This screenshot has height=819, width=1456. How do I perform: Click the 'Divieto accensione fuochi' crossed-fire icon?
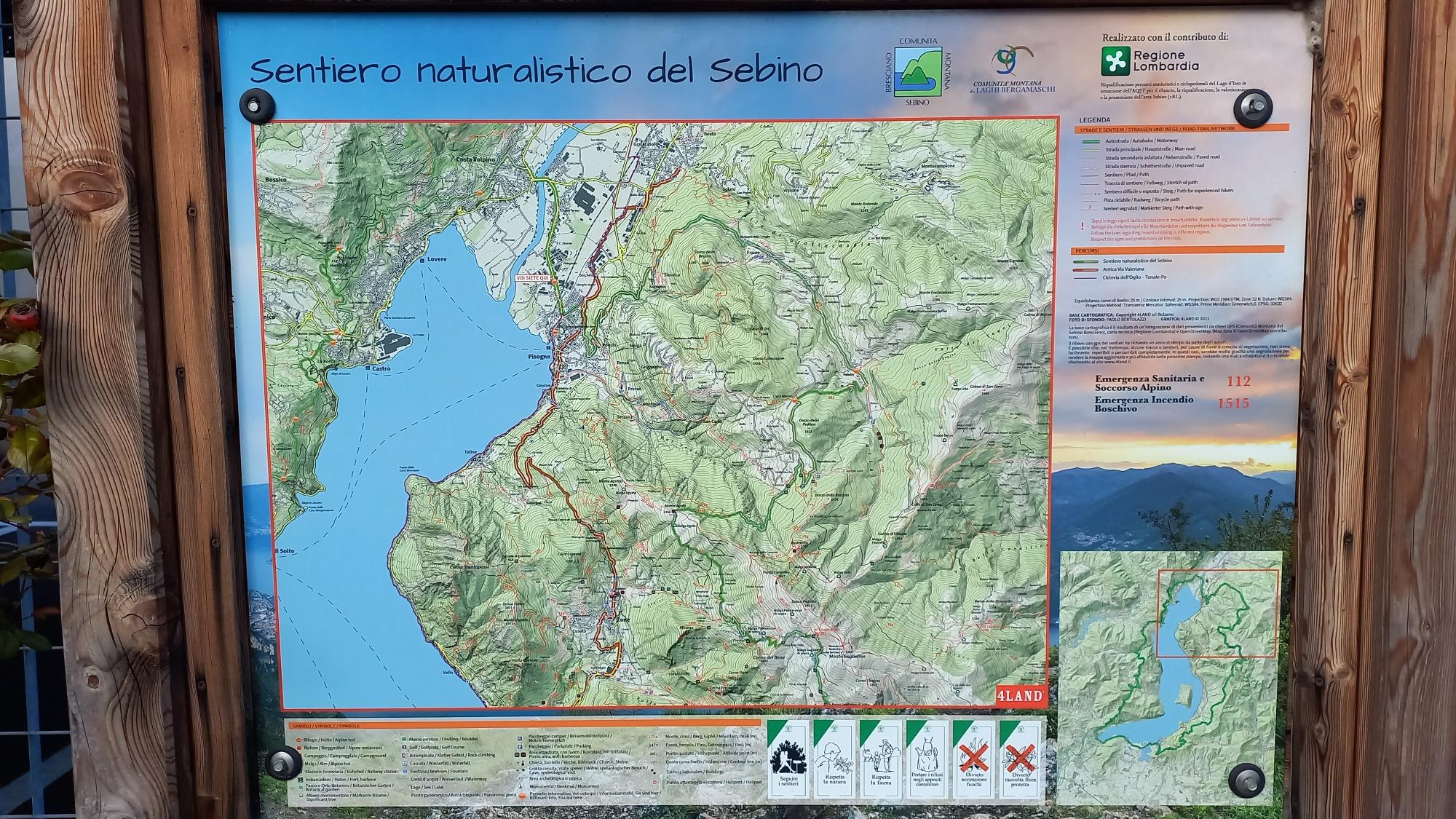pos(973,758)
